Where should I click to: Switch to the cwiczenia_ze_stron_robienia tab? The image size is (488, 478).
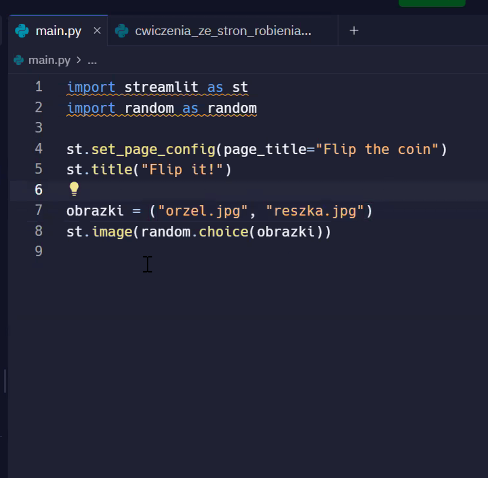pyautogui.click(x=223, y=31)
